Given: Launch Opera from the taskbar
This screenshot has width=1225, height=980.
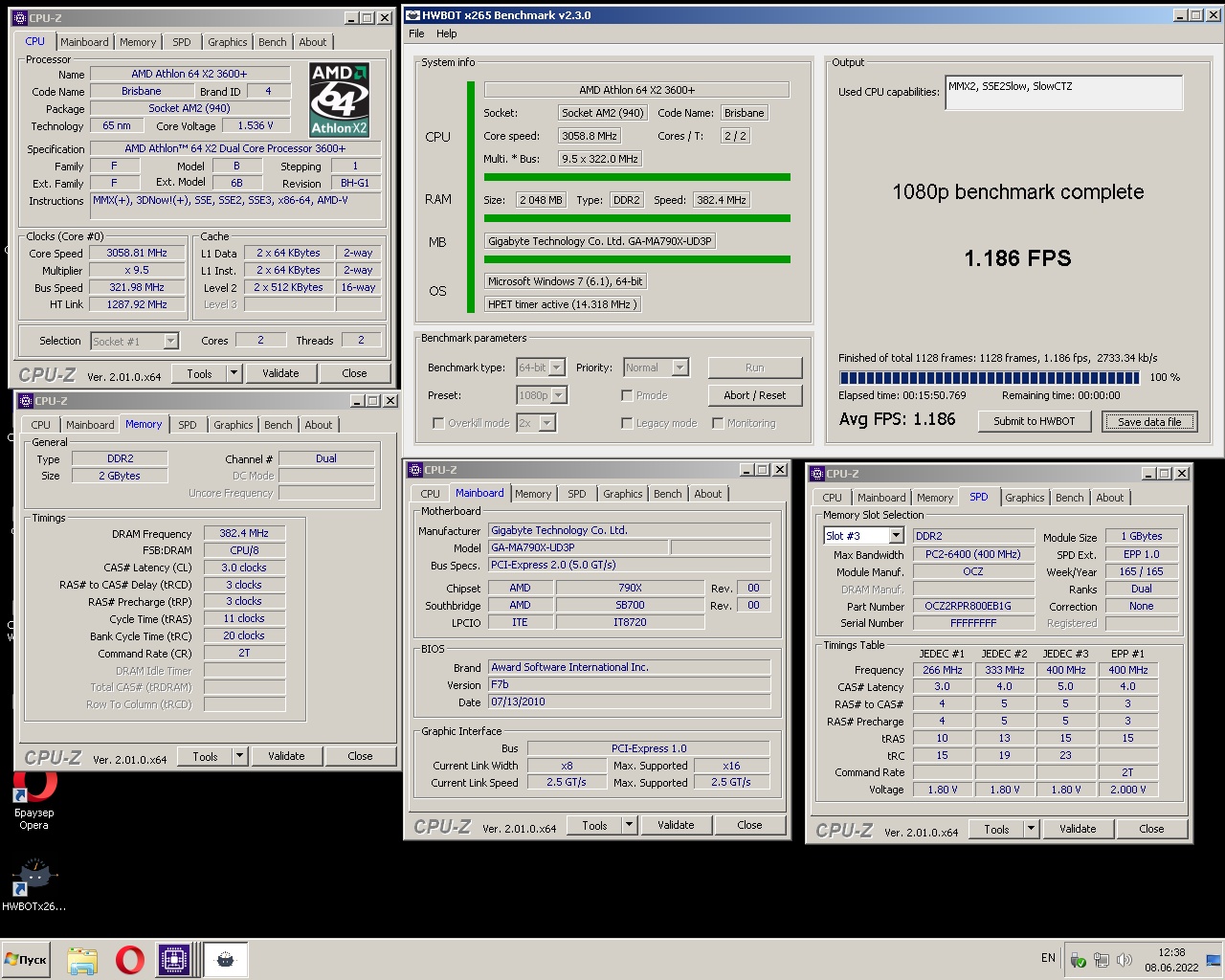Looking at the screenshot, I should pyautogui.click(x=130, y=960).
